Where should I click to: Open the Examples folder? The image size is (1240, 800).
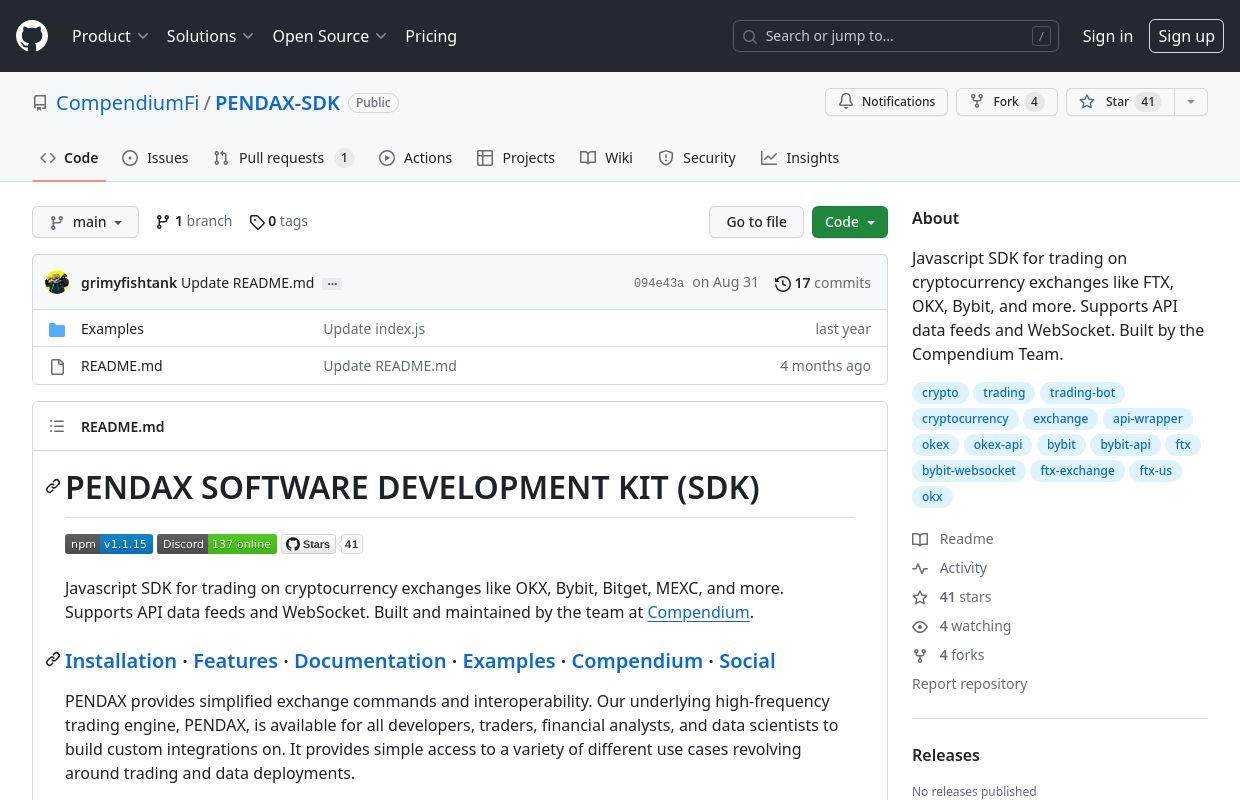tap(112, 329)
